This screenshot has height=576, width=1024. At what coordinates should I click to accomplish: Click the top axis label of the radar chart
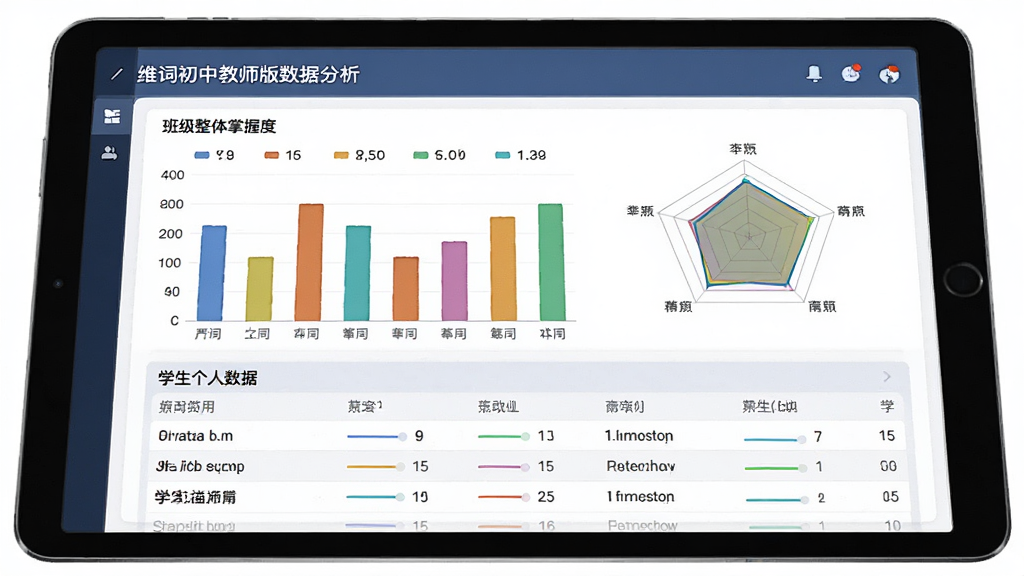tap(743, 149)
